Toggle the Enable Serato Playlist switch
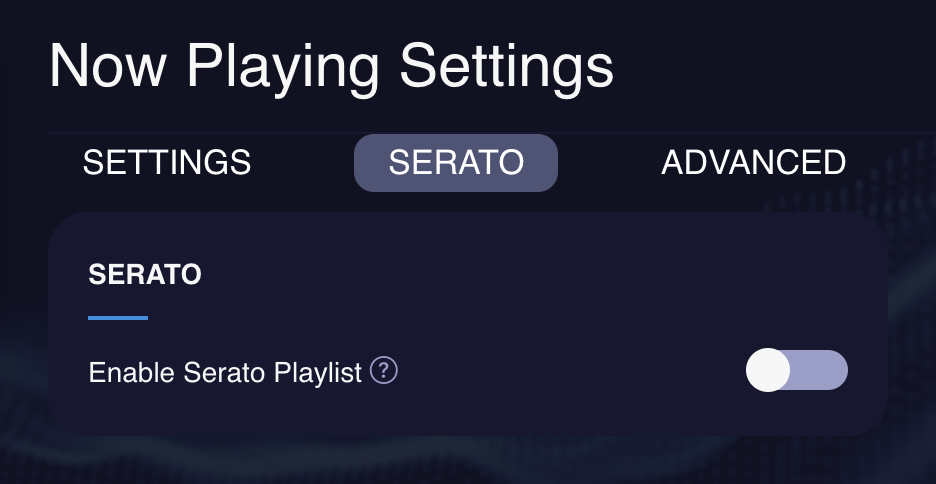 click(797, 370)
